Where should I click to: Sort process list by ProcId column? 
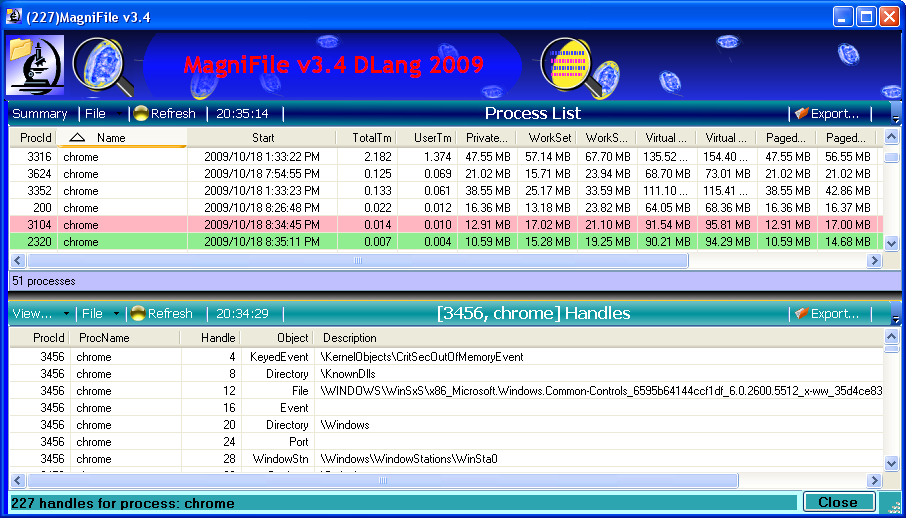pos(34,138)
